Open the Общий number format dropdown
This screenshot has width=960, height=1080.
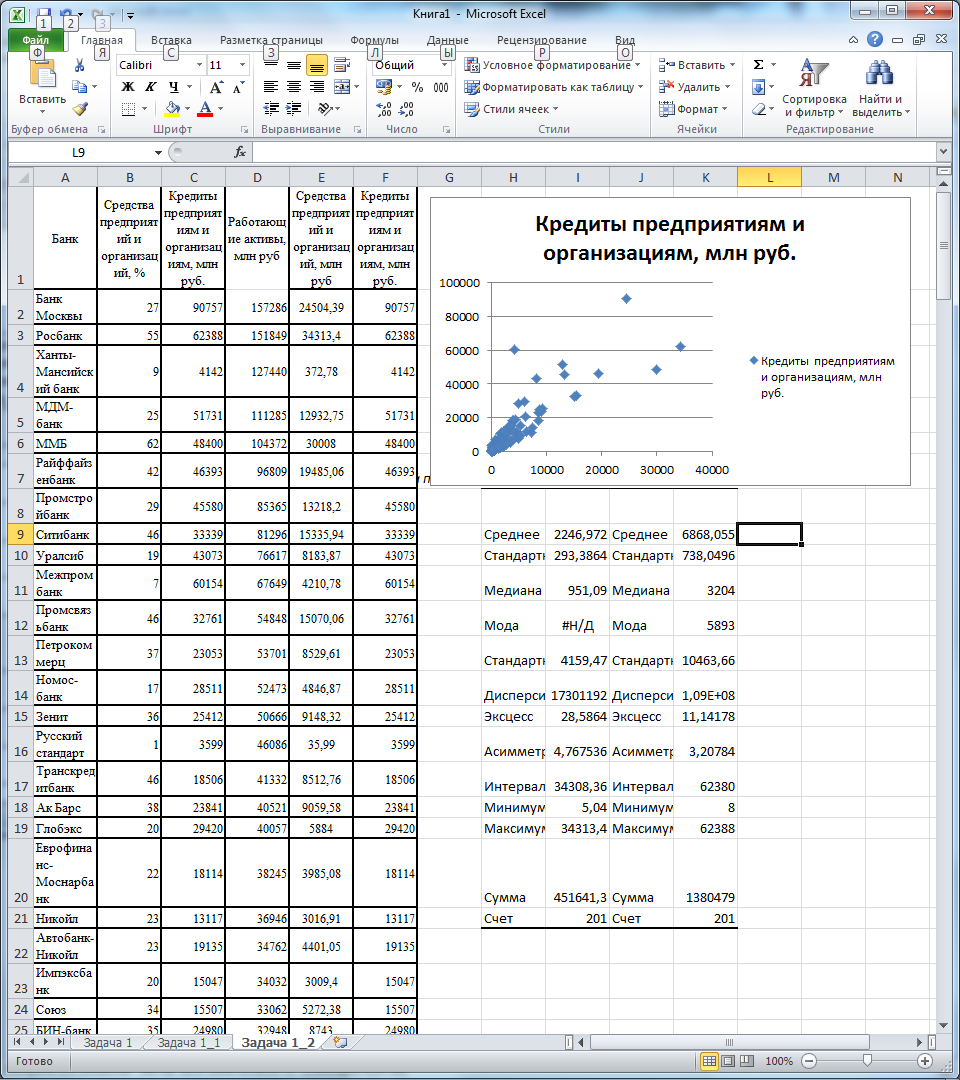[x=444, y=65]
